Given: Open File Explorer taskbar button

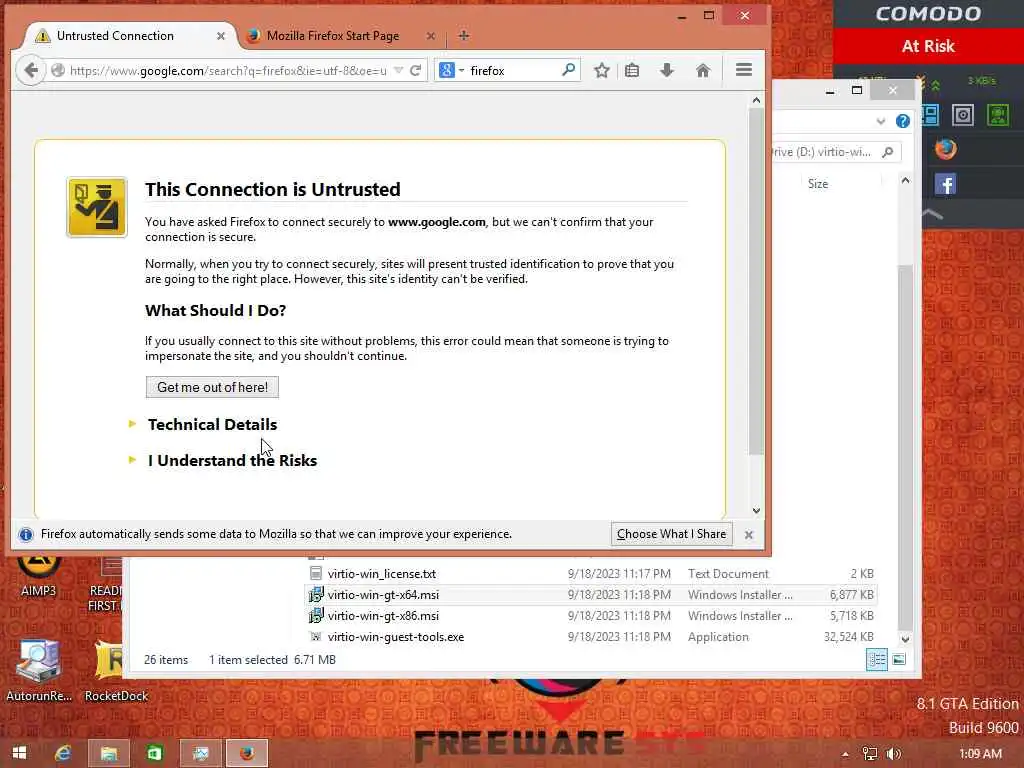Looking at the screenshot, I should coord(108,753).
